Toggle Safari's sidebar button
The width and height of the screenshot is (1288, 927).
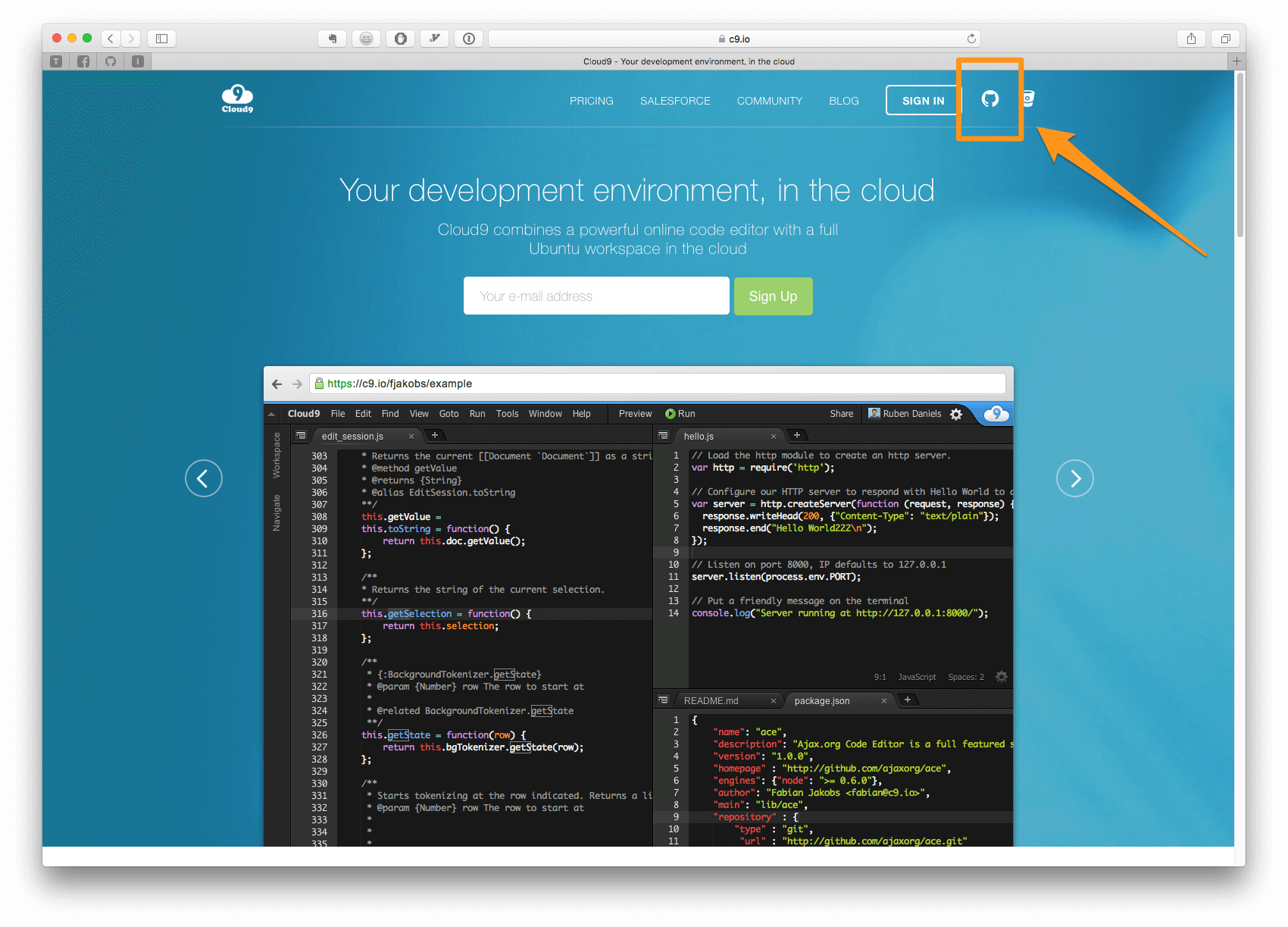(x=161, y=38)
